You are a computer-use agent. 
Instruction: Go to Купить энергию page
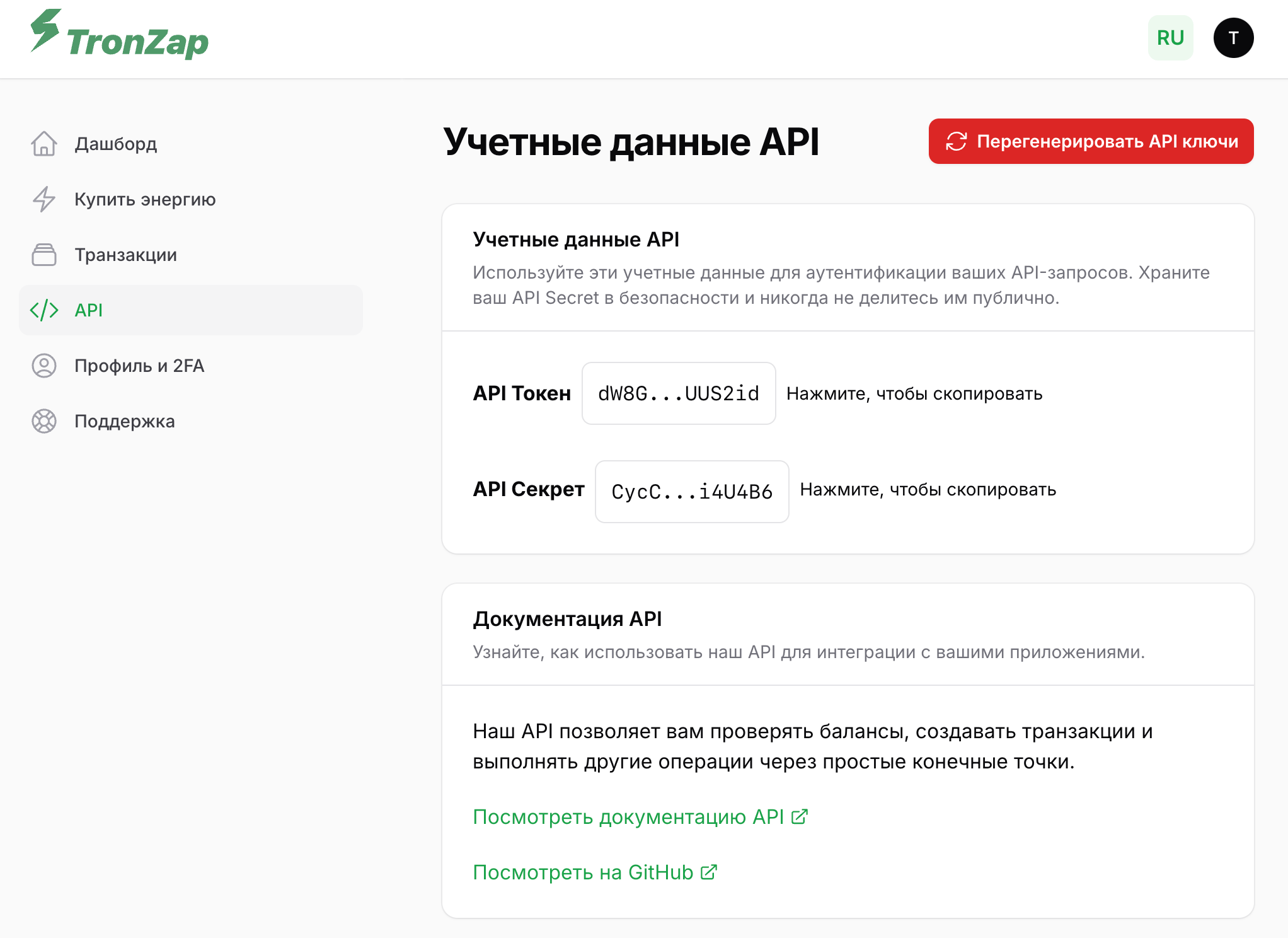(x=191, y=199)
